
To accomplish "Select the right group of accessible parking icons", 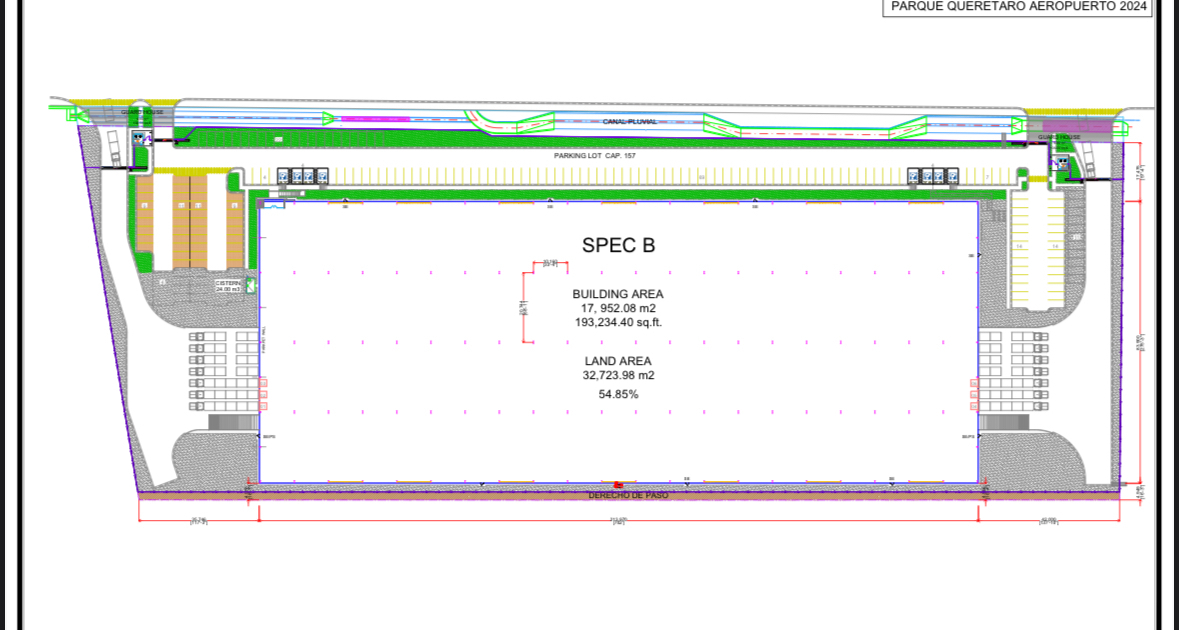I will click(932, 177).
